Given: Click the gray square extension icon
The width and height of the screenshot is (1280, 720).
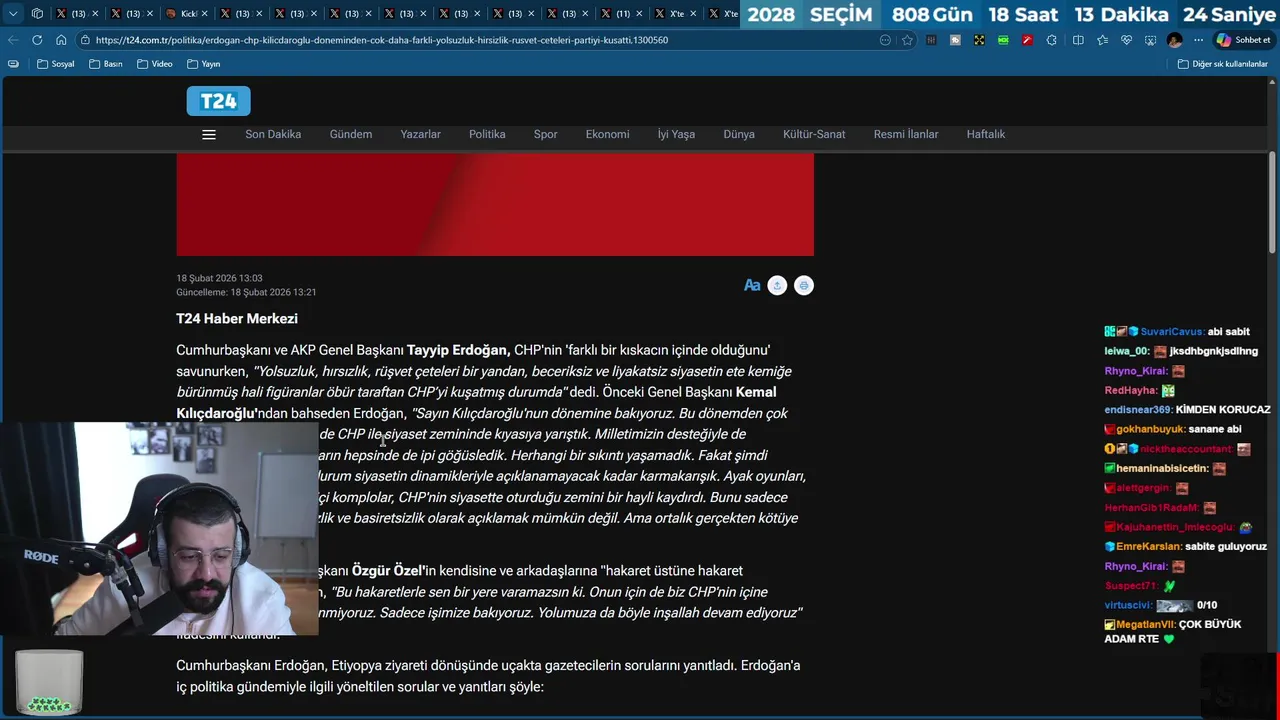Looking at the screenshot, I should (955, 40).
